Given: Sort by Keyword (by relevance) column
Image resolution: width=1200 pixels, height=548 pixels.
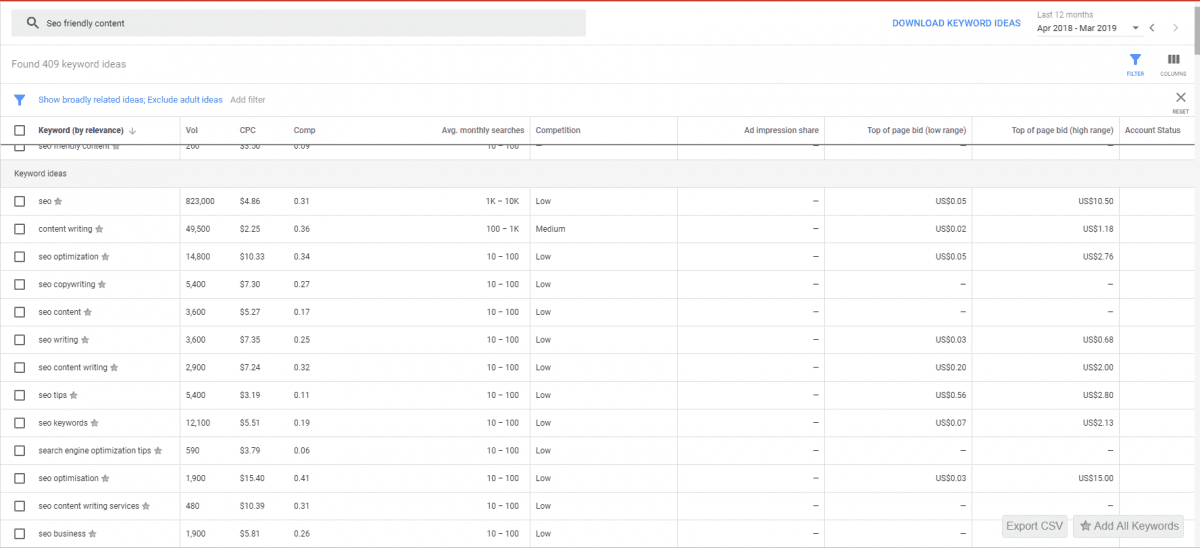Looking at the screenshot, I should (x=81, y=130).
